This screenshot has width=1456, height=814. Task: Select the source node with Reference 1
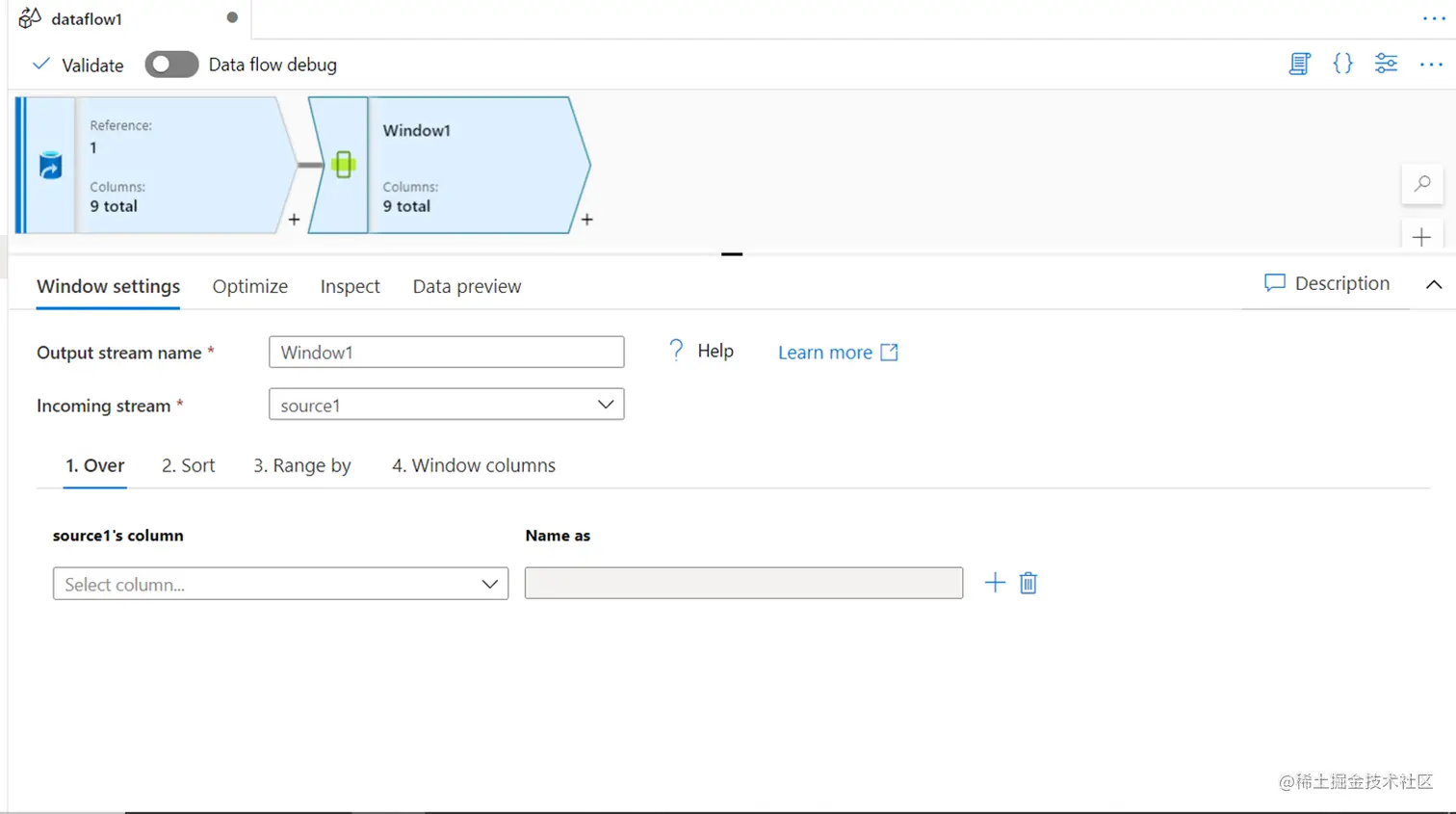point(159,165)
